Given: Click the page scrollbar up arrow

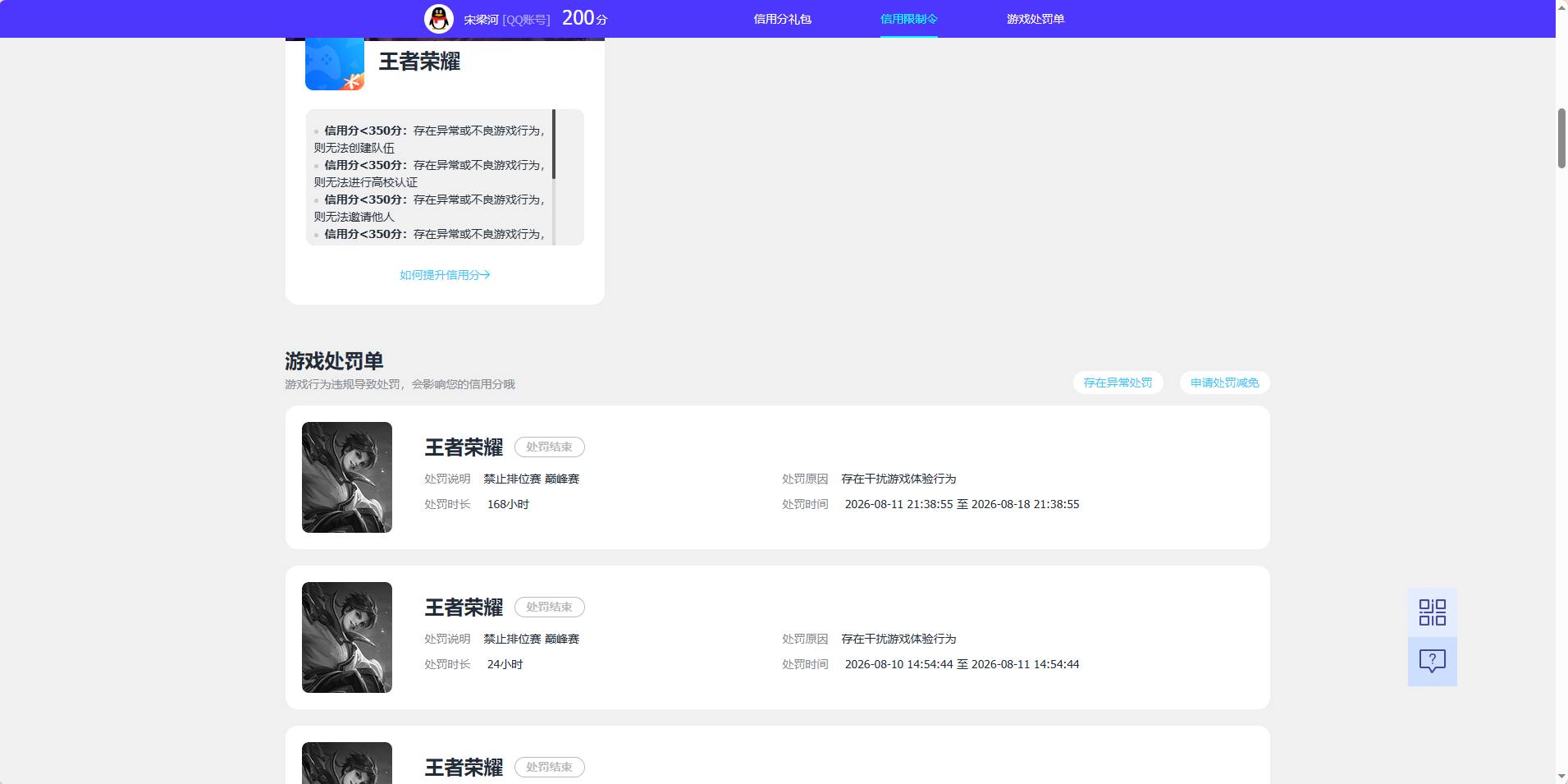Looking at the screenshot, I should pyautogui.click(x=1561, y=7).
